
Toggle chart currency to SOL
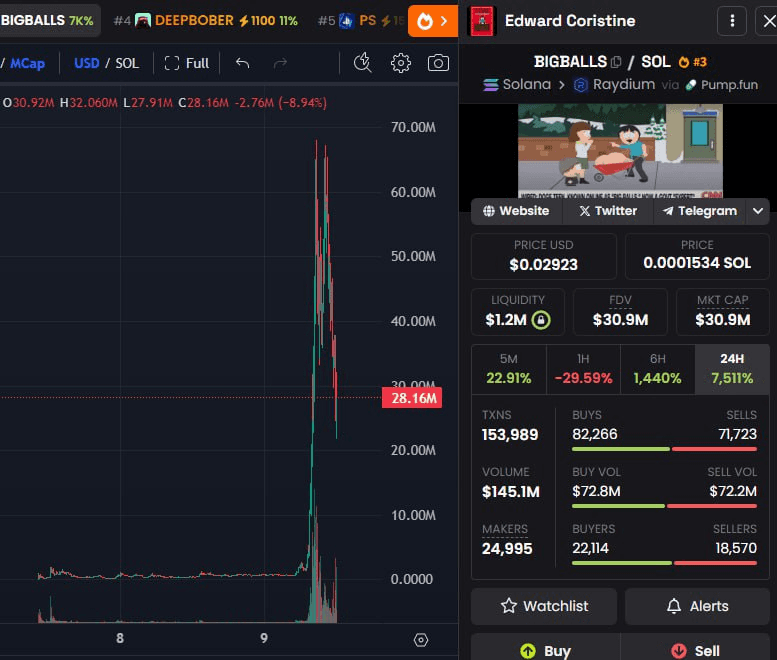(x=127, y=63)
